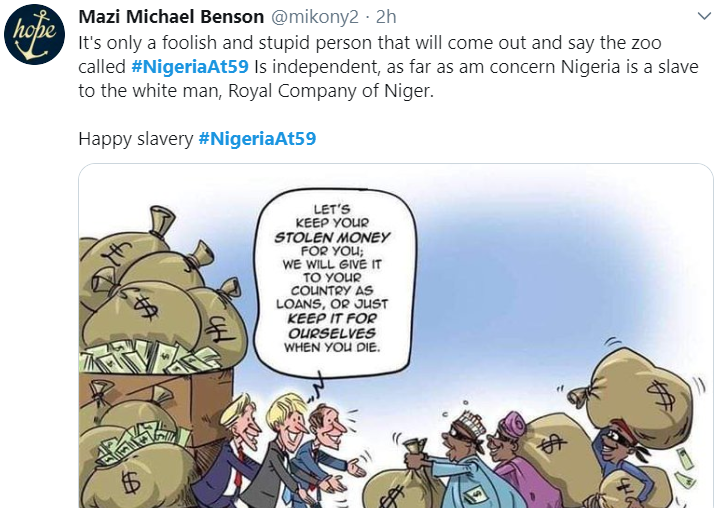Click "KEEP IT FOR OURSELVES" text in bubble

[332, 325]
